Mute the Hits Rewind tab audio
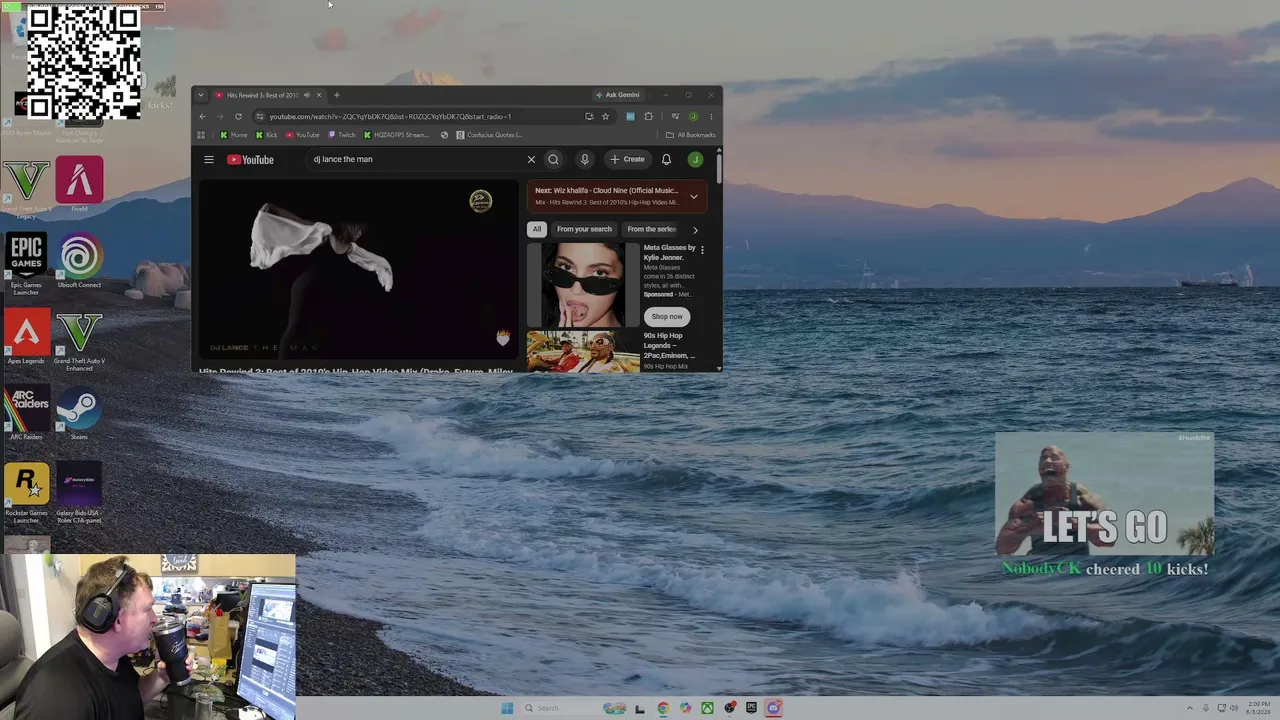This screenshot has width=1280, height=720. pyautogui.click(x=306, y=95)
